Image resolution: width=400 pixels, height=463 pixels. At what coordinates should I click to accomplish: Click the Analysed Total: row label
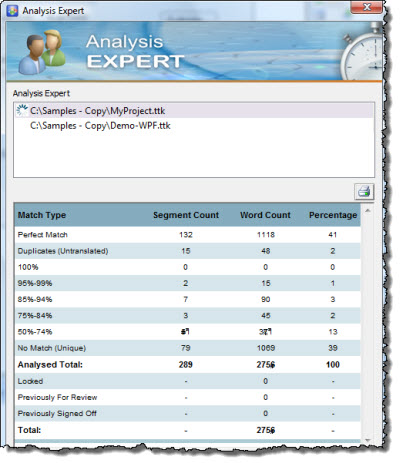coord(50,364)
